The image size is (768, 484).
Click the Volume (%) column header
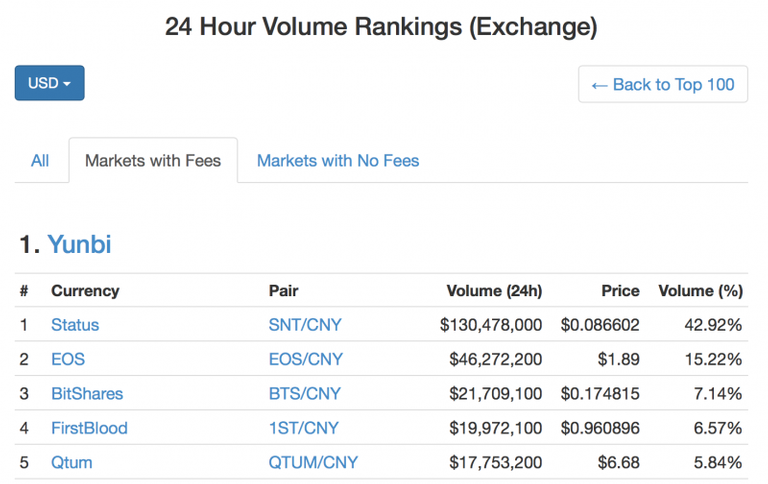(700, 291)
